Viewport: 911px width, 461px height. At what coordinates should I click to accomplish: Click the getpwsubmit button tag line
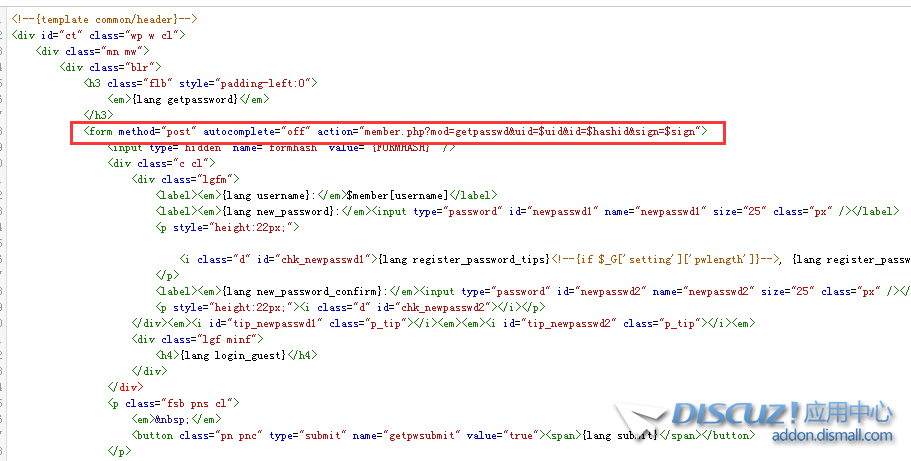[350, 435]
